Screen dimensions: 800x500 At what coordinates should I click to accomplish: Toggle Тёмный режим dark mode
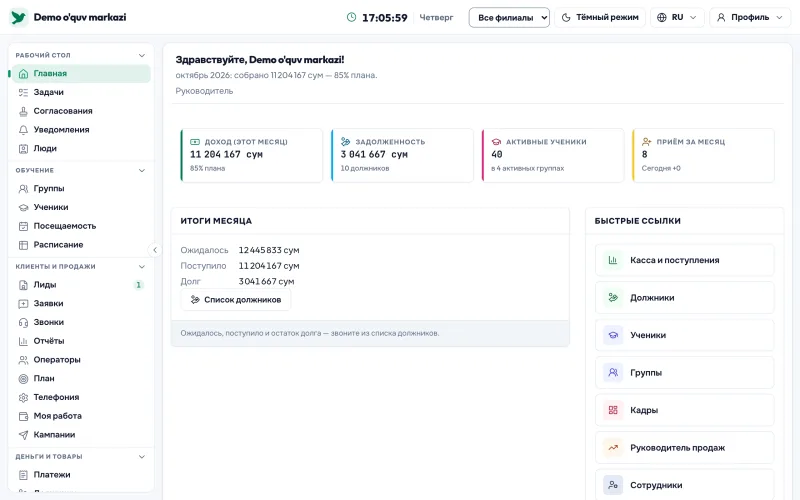coord(600,17)
